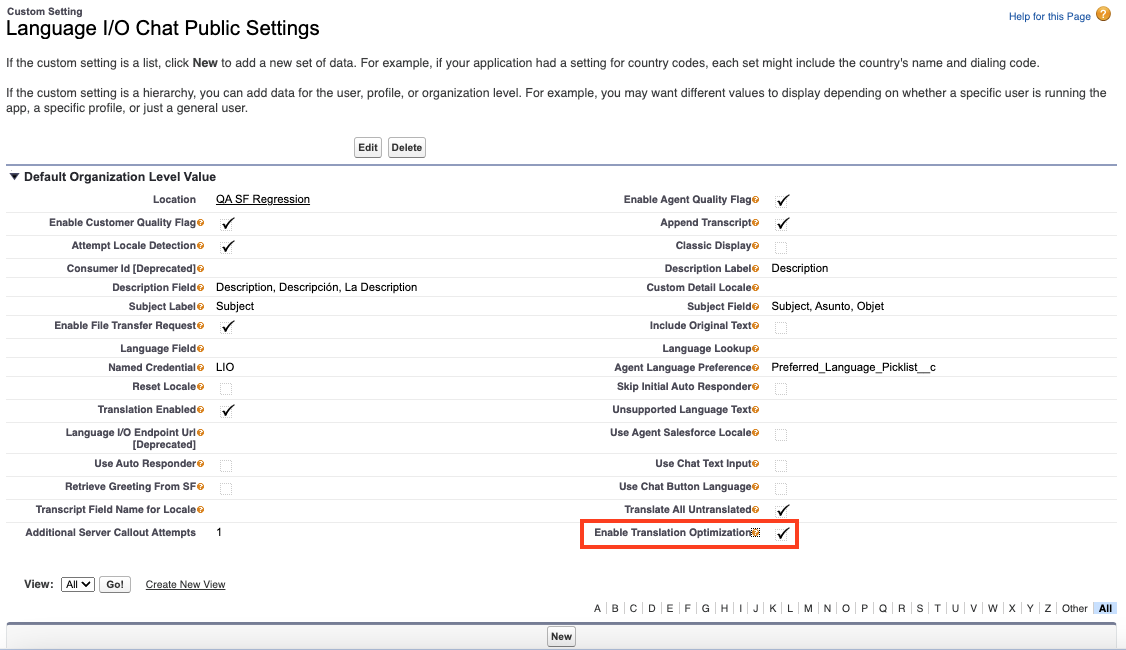Click info icon beside Translate All Untranslated

click(x=756, y=510)
